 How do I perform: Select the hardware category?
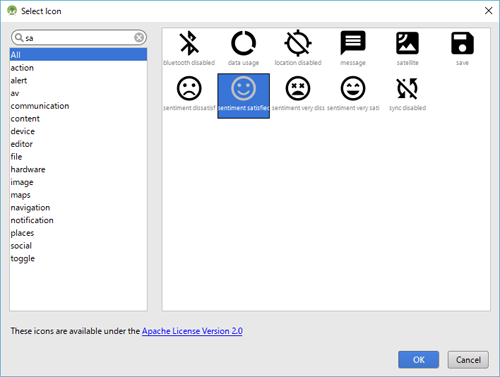[x=78, y=169]
